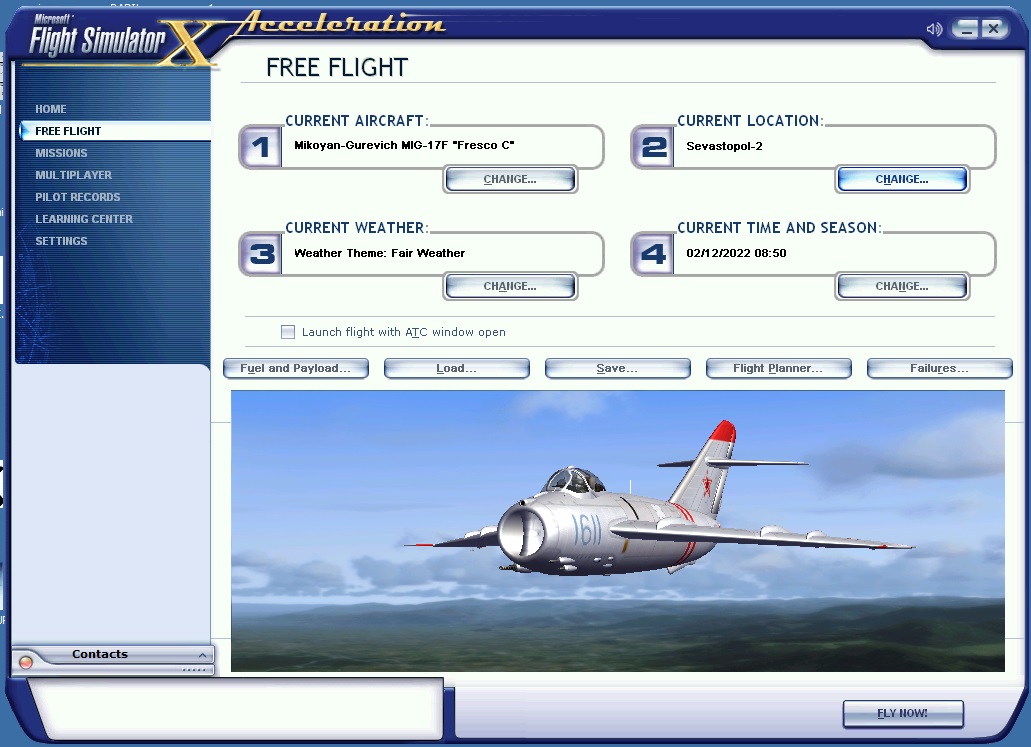
Task: Click the CURRENT WEATHER label
Action: coord(356,228)
